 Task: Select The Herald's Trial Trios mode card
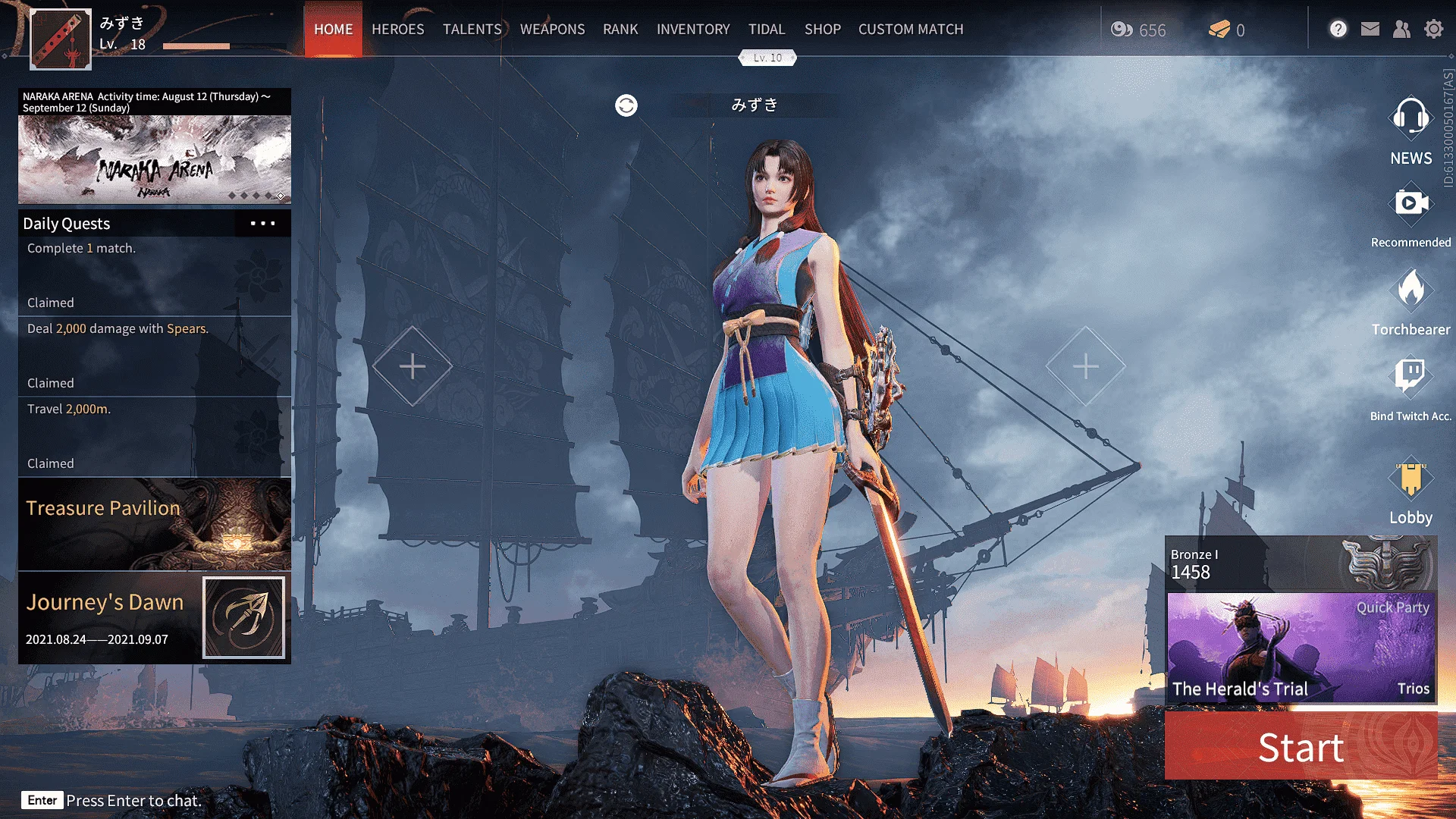click(1301, 648)
